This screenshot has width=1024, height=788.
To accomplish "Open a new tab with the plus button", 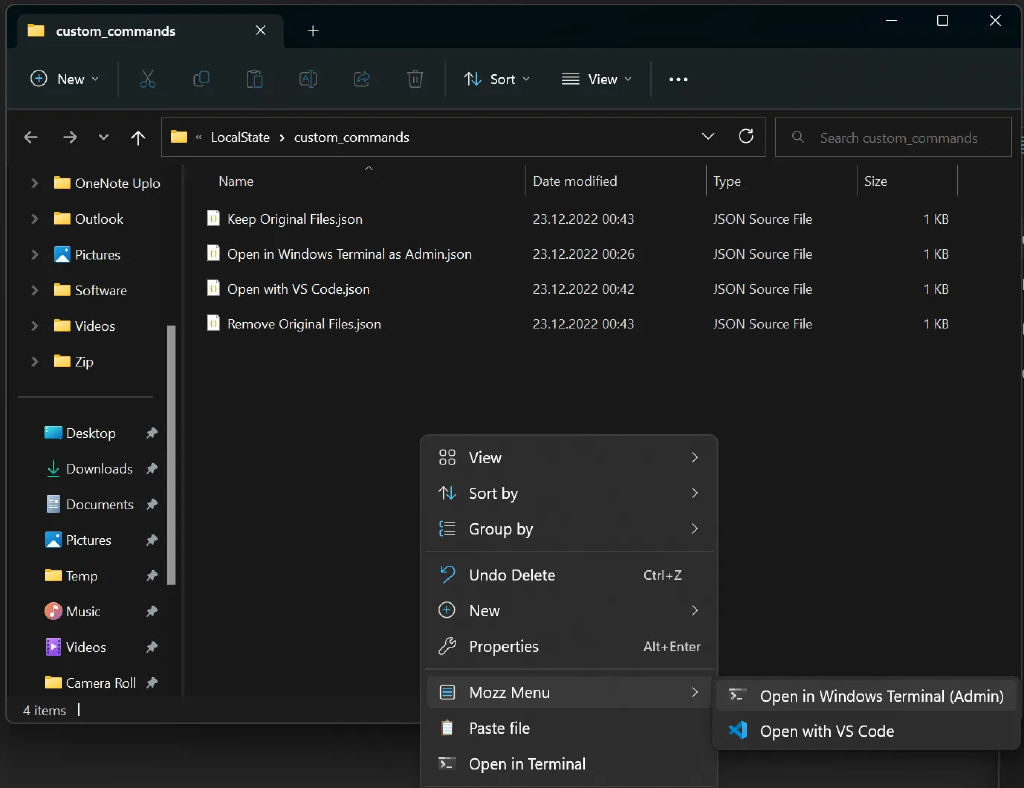I will click(313, 31).
